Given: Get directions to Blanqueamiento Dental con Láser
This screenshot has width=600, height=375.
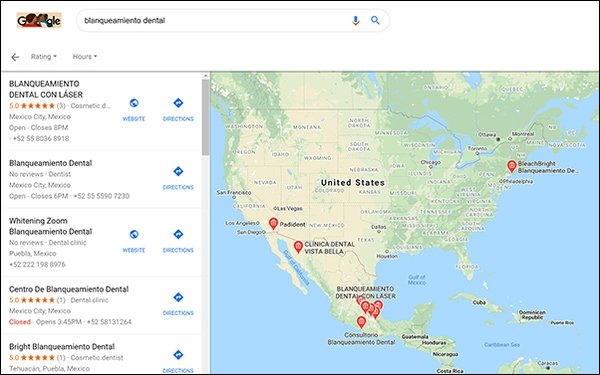Looking at the screenshot, I should tap(178, 110).
